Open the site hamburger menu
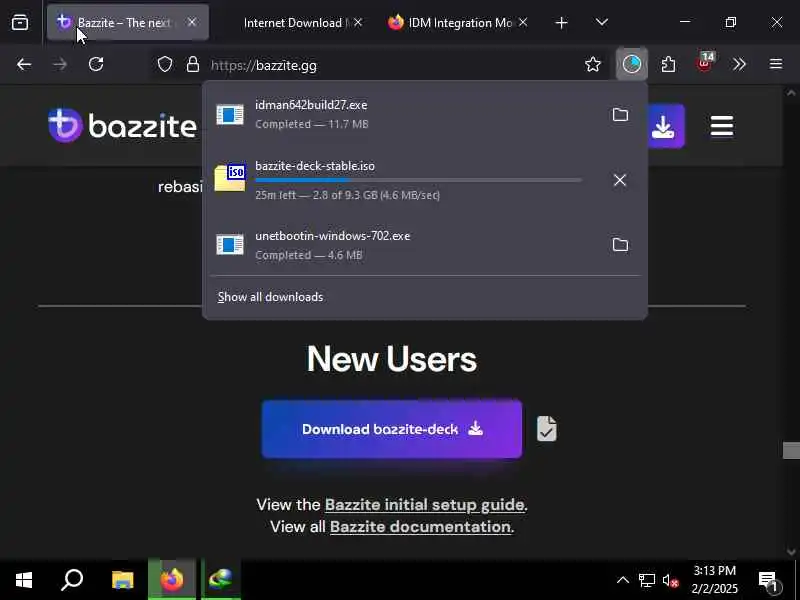This screenshot has width=800, height=600. (722, 126)
